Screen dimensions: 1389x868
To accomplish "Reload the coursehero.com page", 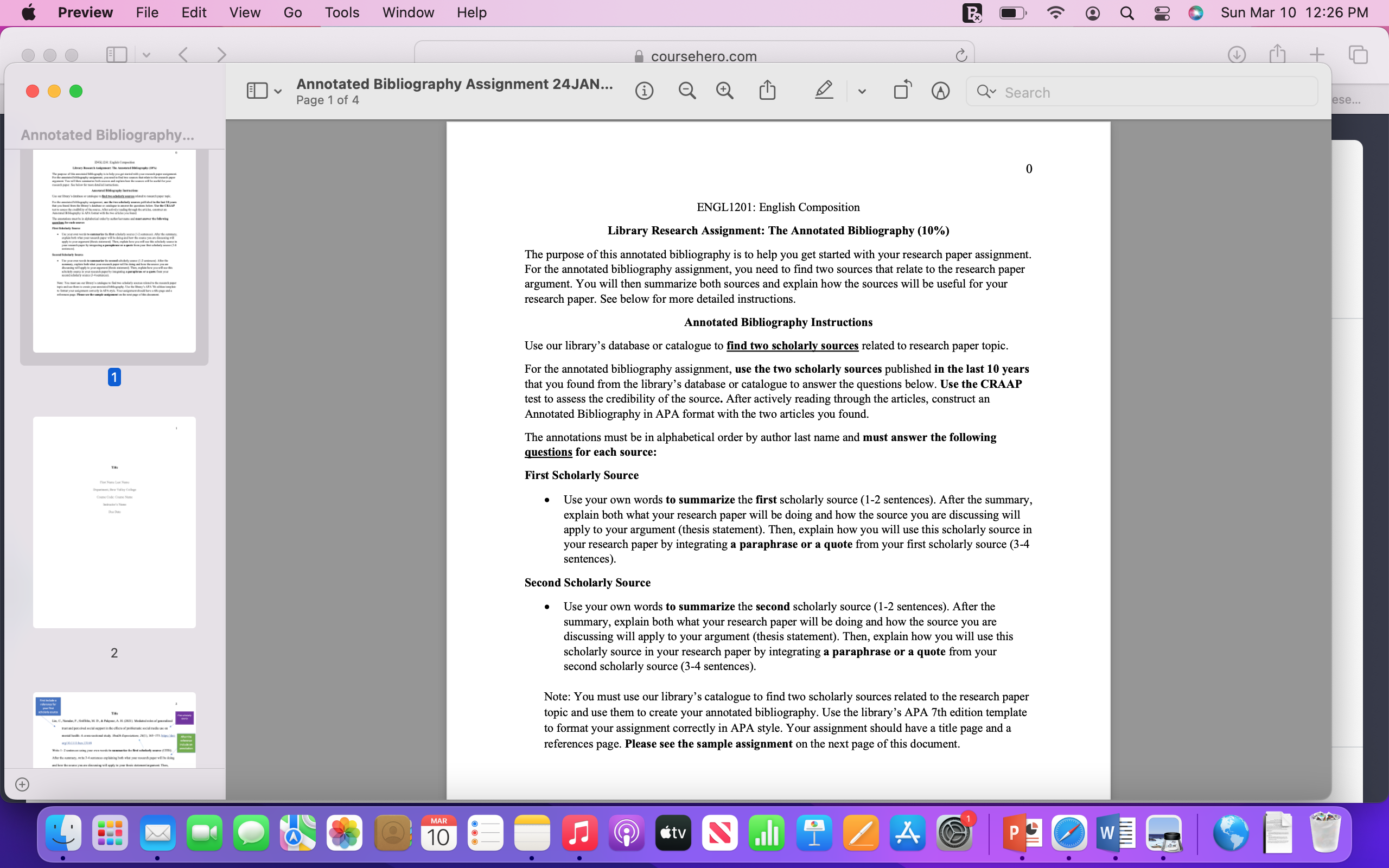I will [x=961, y=55].
